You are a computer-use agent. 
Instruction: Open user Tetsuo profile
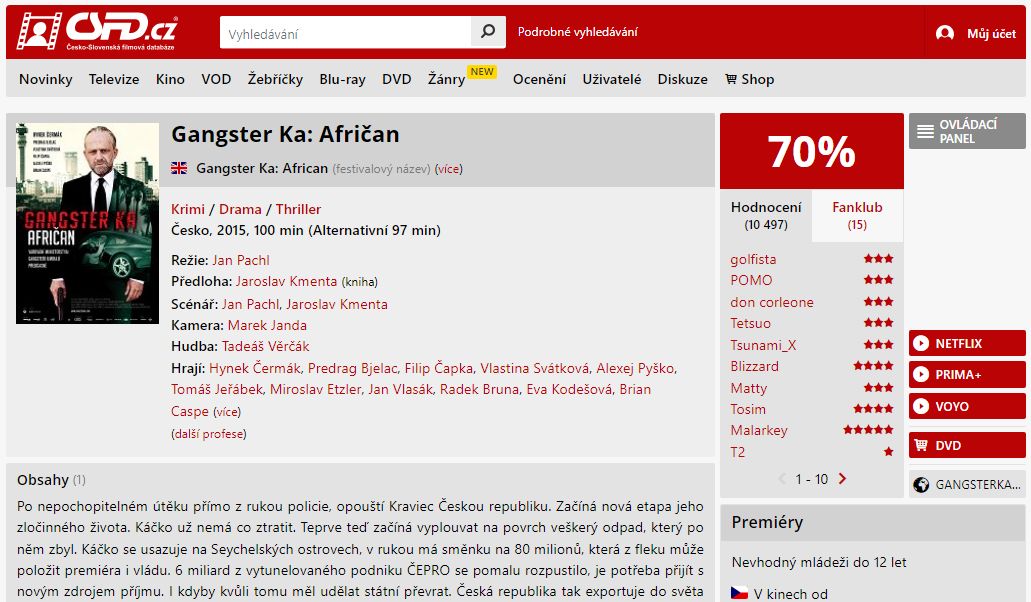751,323
